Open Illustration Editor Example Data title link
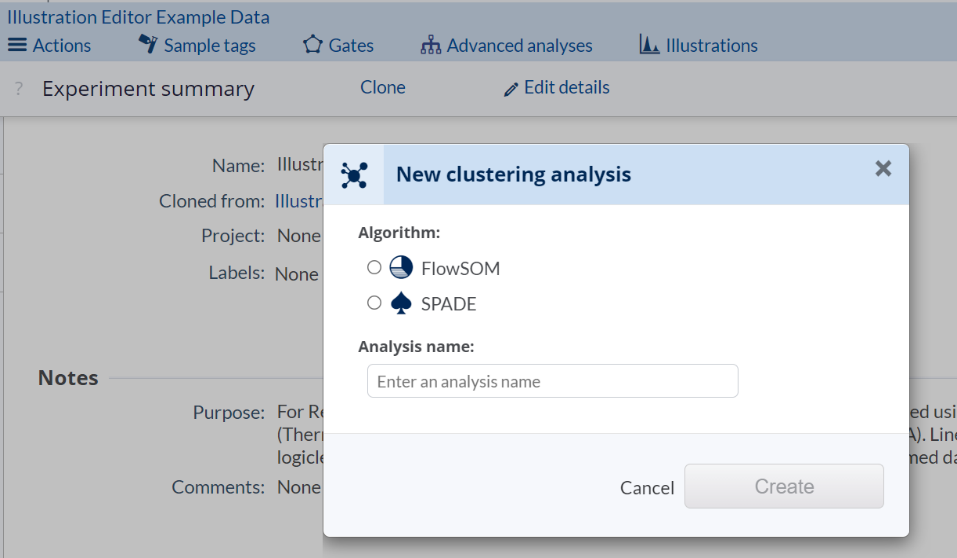Viewport: 957px width, 558px height. click(138, 17)
